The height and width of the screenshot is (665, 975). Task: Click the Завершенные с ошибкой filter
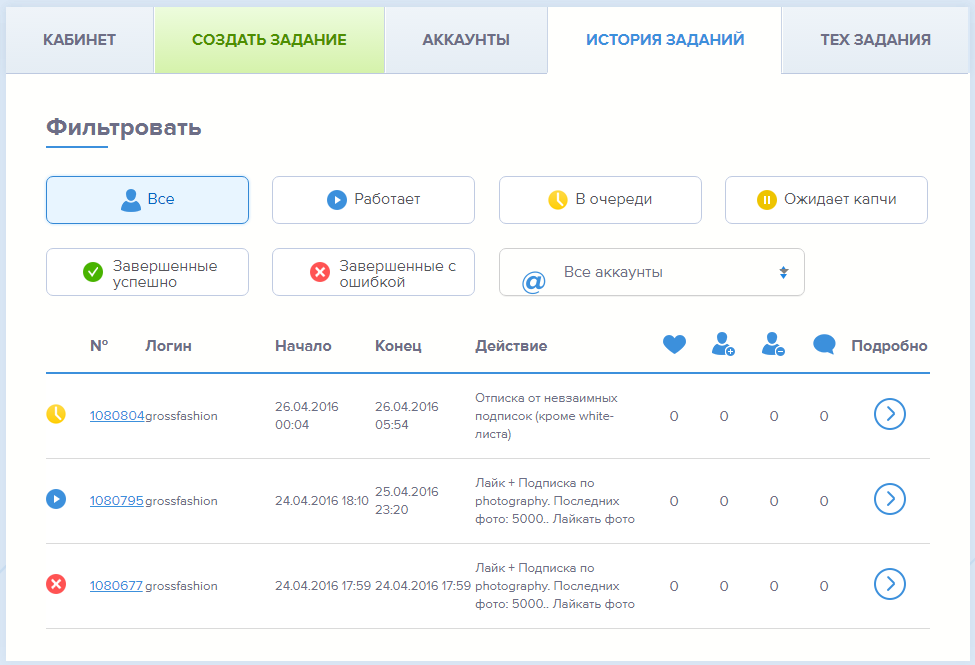tap(373, 271)
